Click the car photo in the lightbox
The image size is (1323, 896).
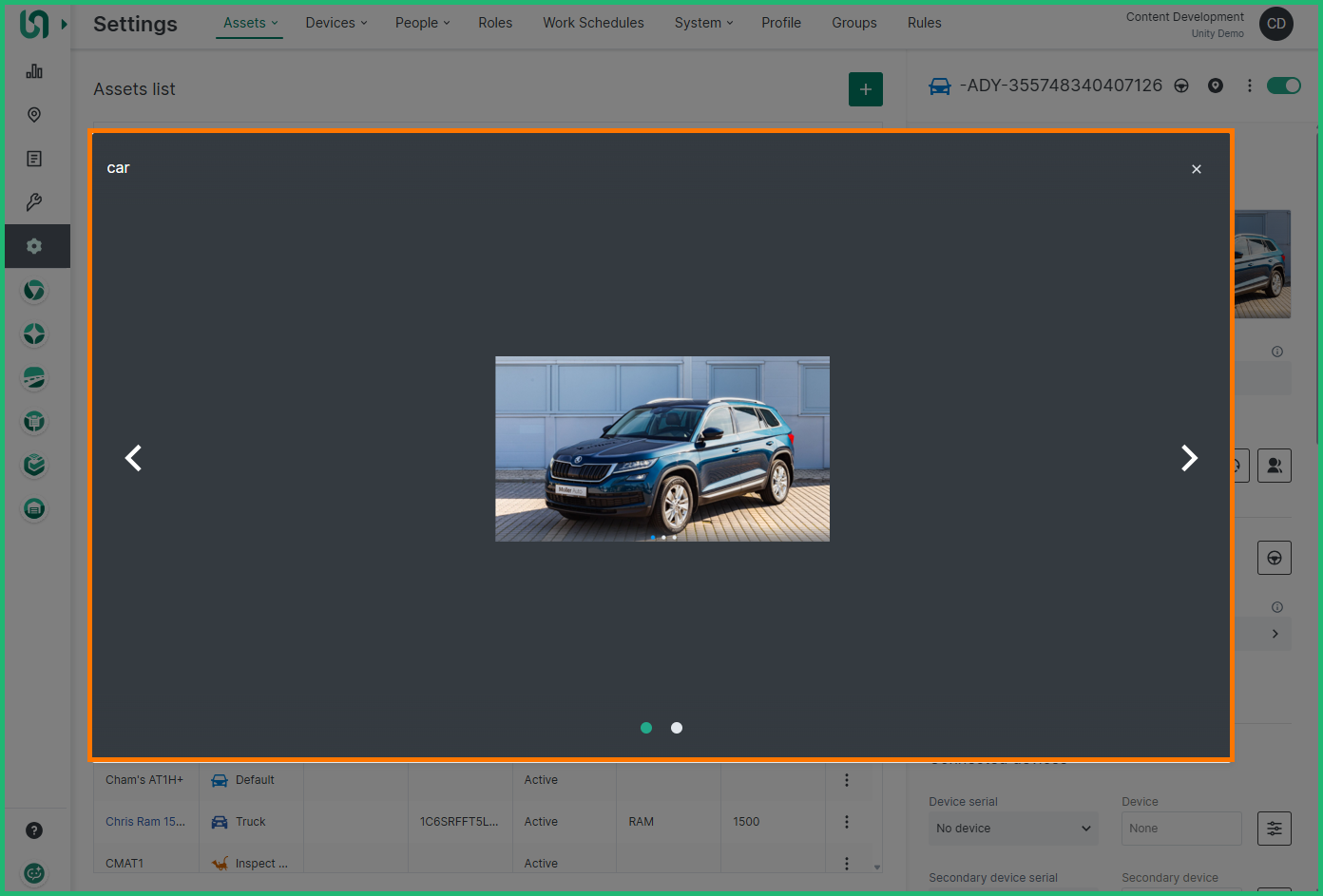[x=661, y=448]
